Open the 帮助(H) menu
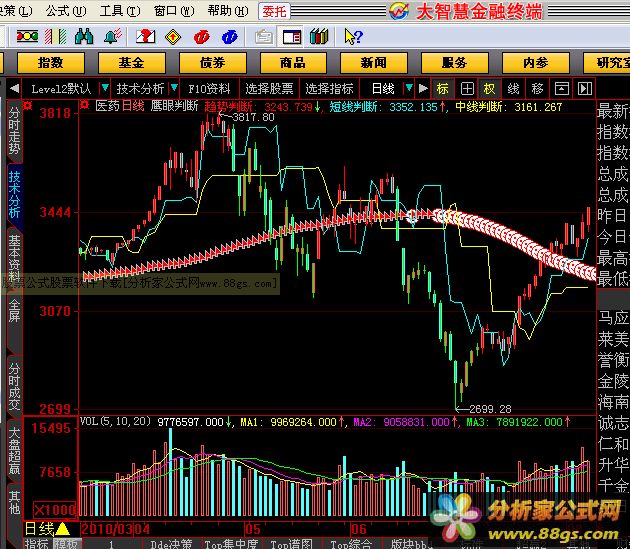The height and width of the screenshot is (549, 630). click(228, 11)
